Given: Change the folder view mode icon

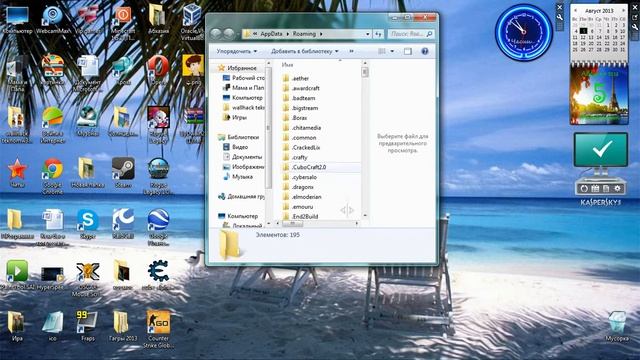Looking at the screenshot, I should point(382,51).
